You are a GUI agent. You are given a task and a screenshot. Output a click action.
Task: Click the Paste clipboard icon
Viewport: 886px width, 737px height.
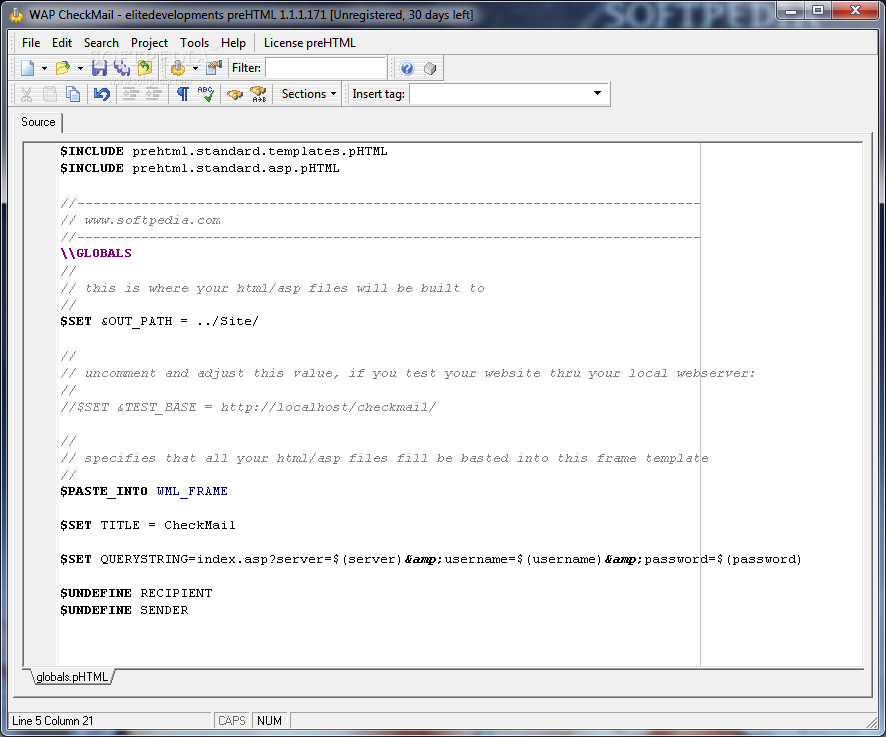50,94
